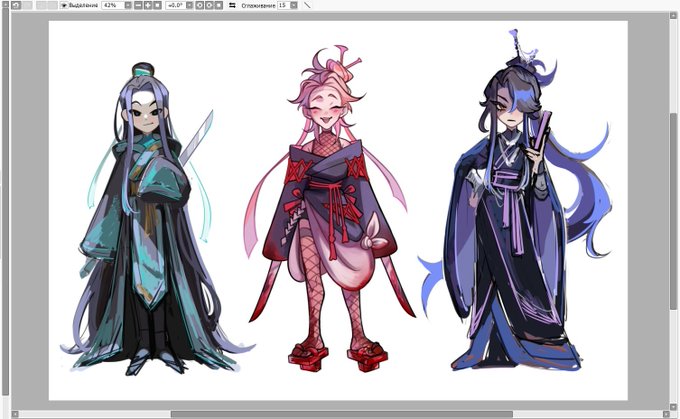
Task: Click the Undo arrow icon
Action: (16, 5)
